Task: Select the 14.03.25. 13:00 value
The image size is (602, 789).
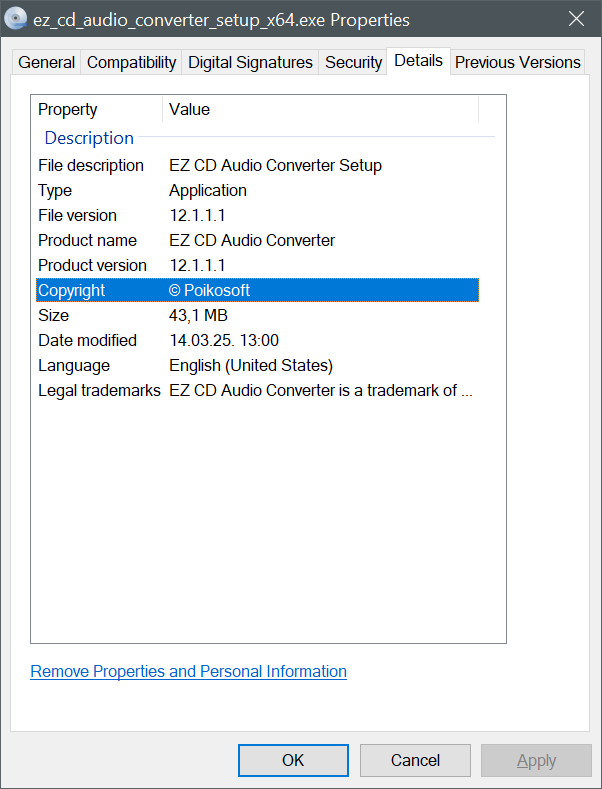Action: (x=224, y=340)
